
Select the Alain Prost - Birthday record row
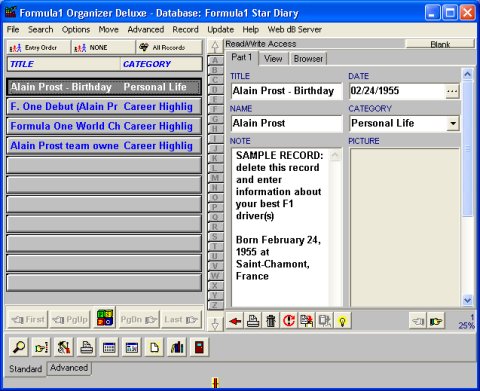[104, 87]
